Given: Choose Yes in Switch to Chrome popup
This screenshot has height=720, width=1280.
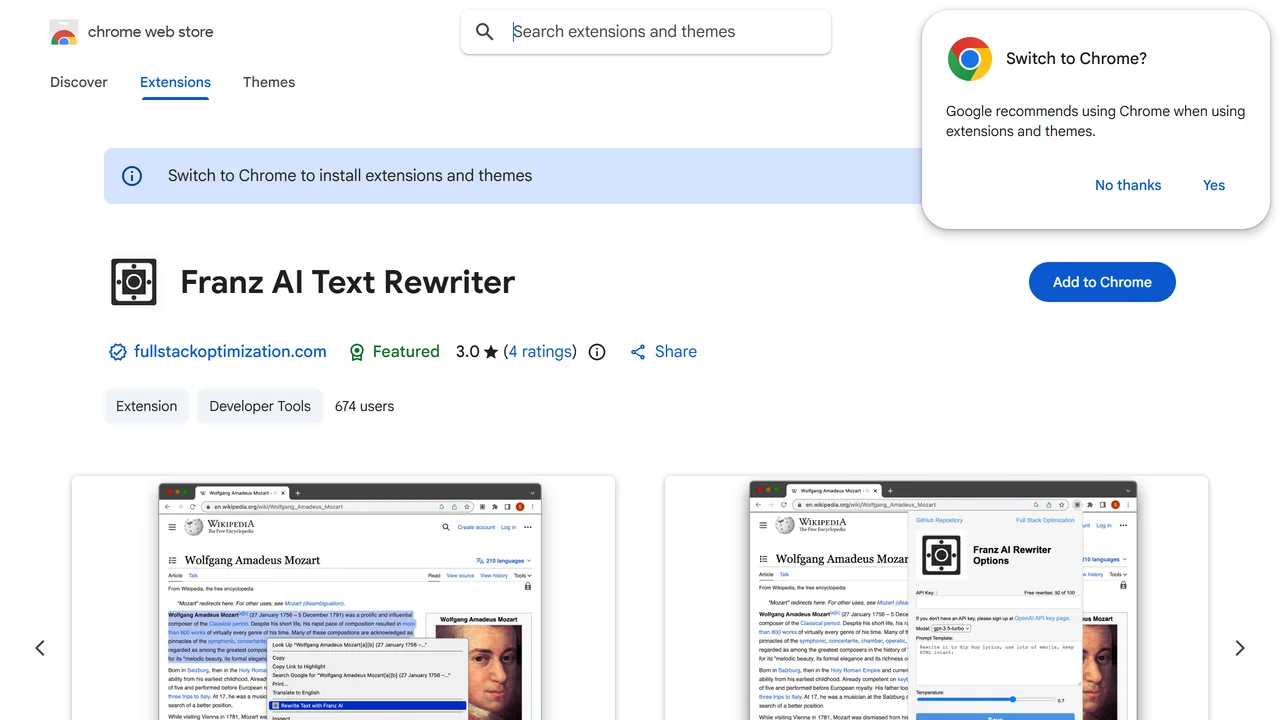Looking at the screenshot, I should tap(1214, 185).
